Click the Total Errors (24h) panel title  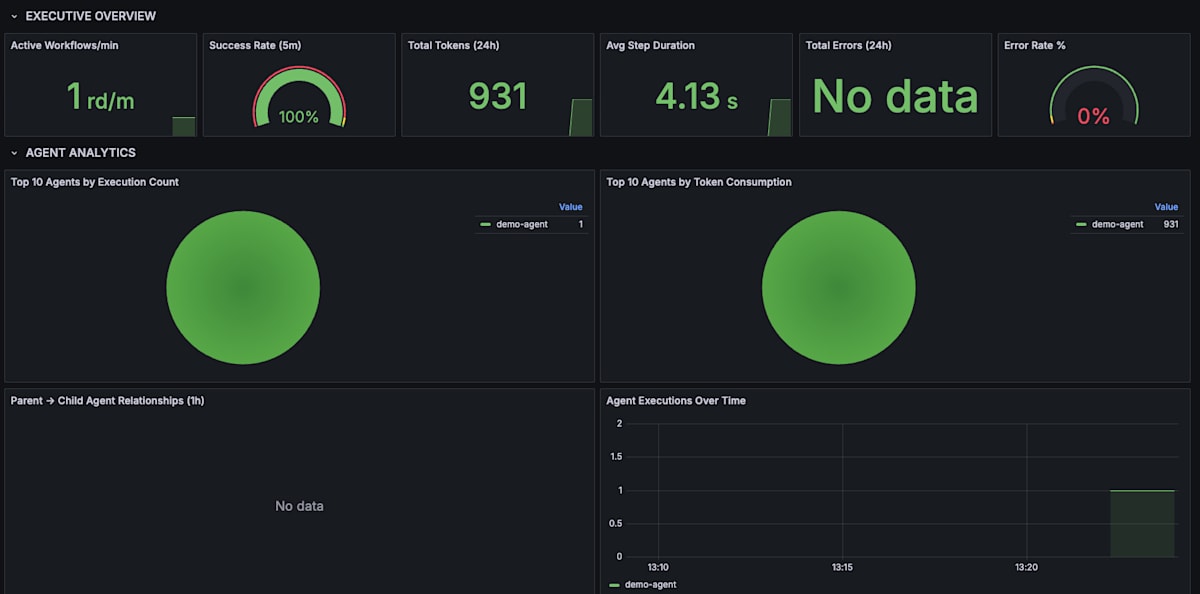point(846,45)
